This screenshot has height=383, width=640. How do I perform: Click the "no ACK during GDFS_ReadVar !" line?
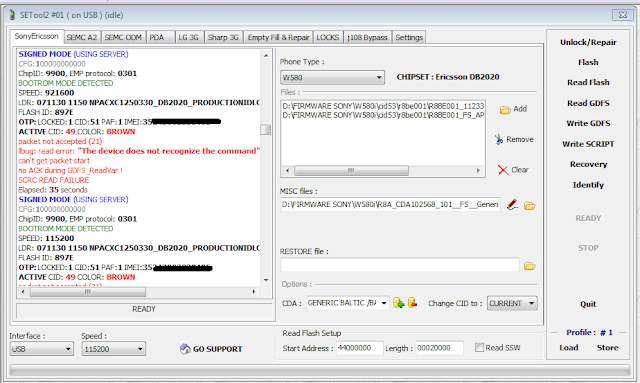click(x=70, y=170)
